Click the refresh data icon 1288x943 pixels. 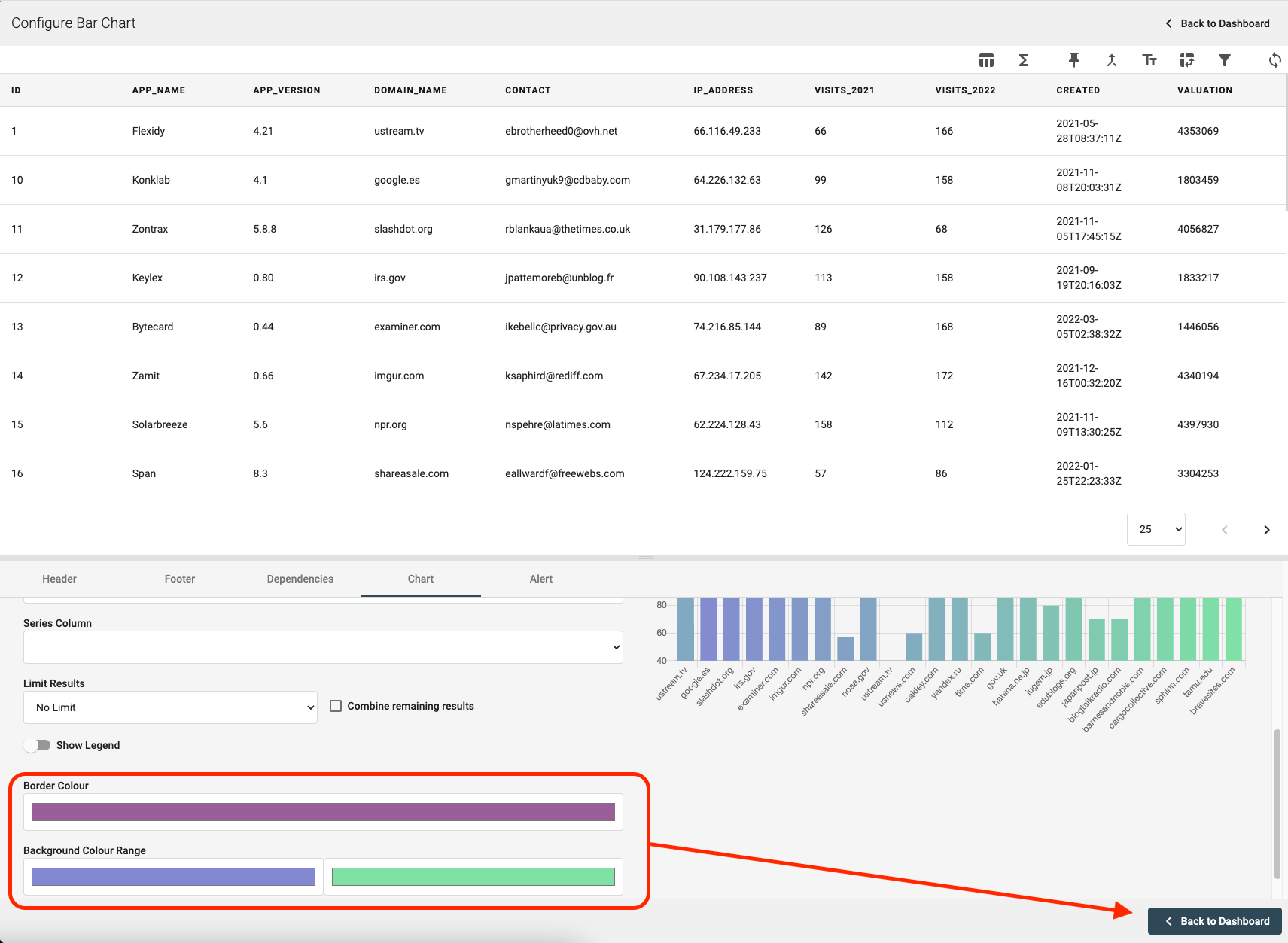[x=1274, y=60]
